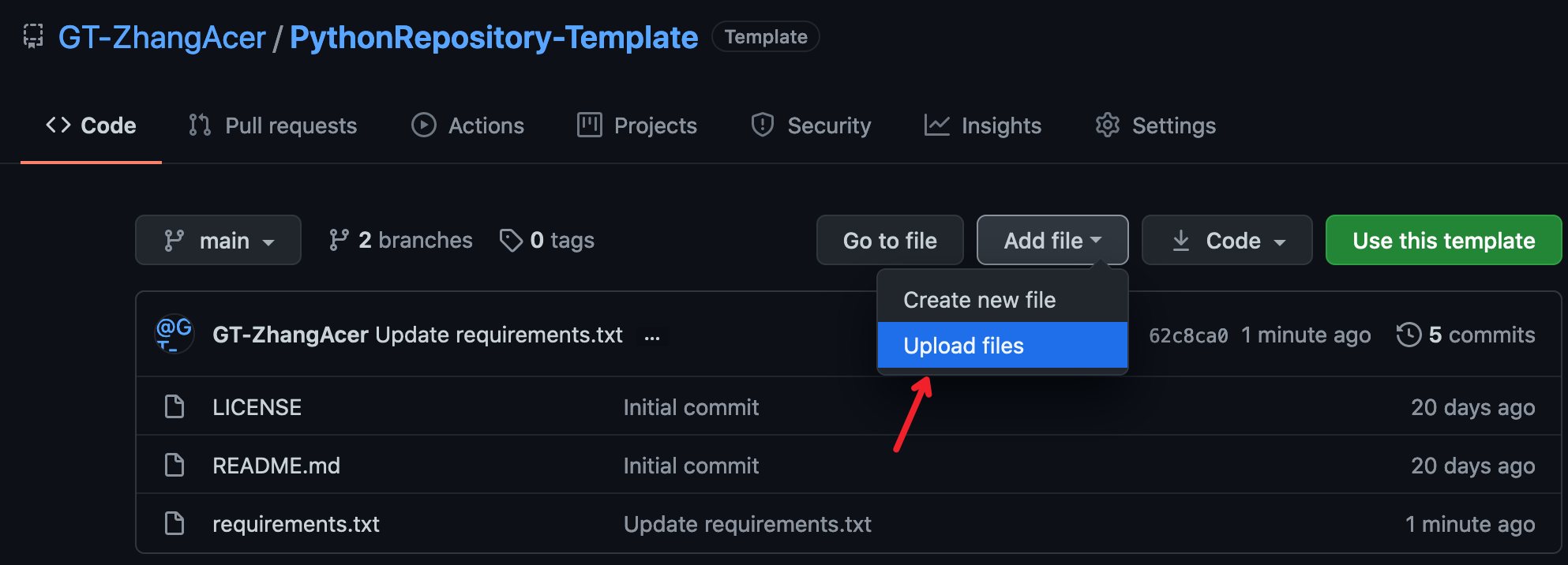This screenshot has height=565, width=1568.
Task: Click the 20 days ago timestamp for README.md
Action: pos(1473,466)
